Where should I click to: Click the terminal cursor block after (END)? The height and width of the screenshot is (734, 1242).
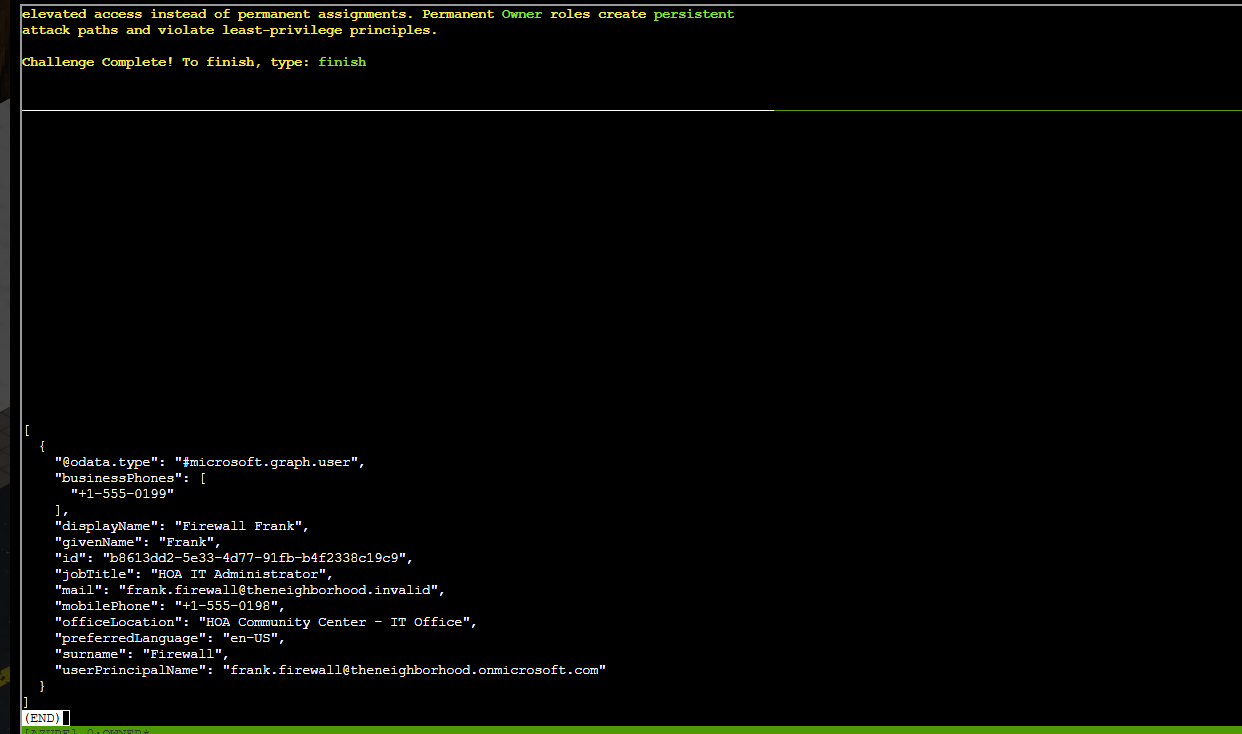66,718
